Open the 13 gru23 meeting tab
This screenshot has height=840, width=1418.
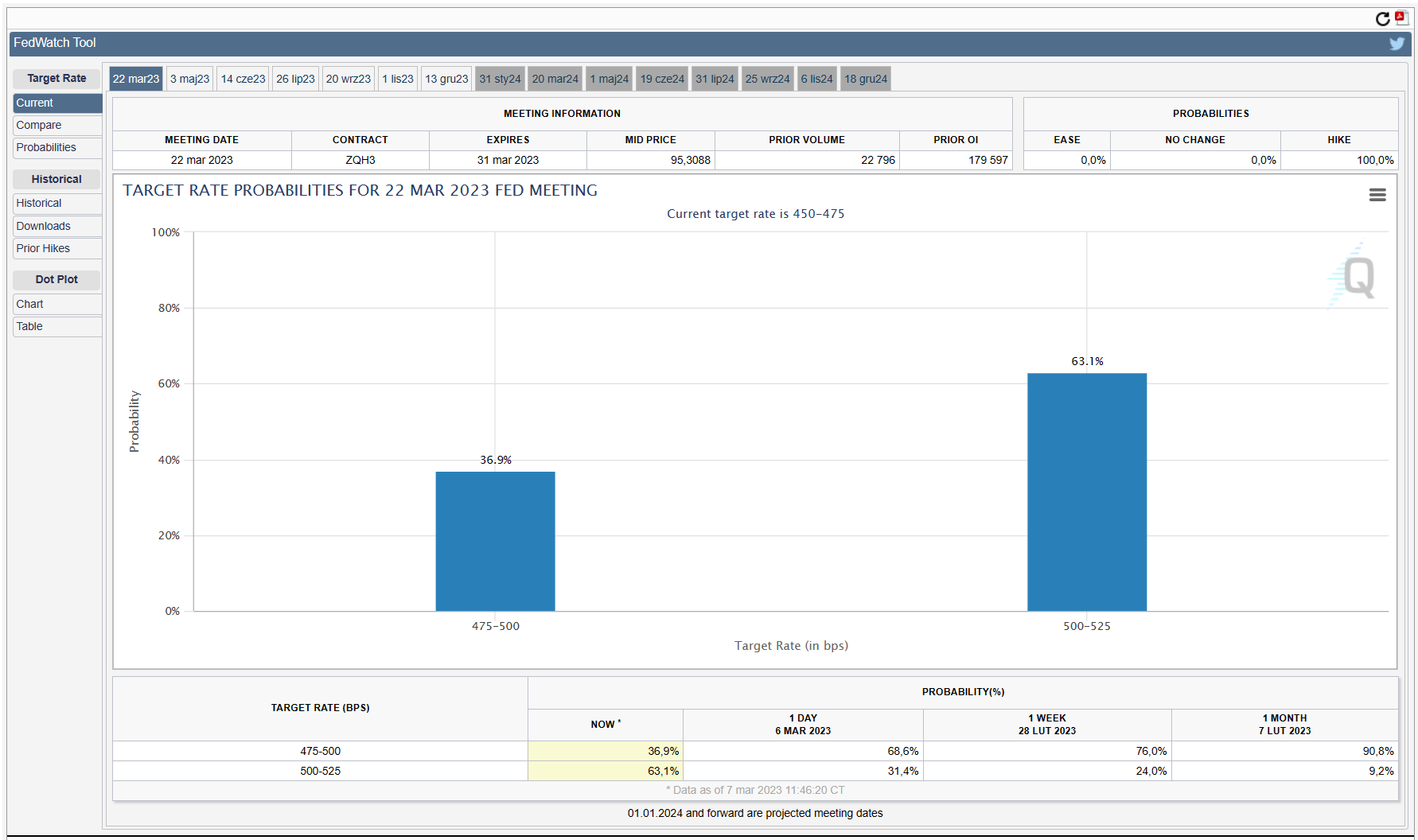[446, 79]
